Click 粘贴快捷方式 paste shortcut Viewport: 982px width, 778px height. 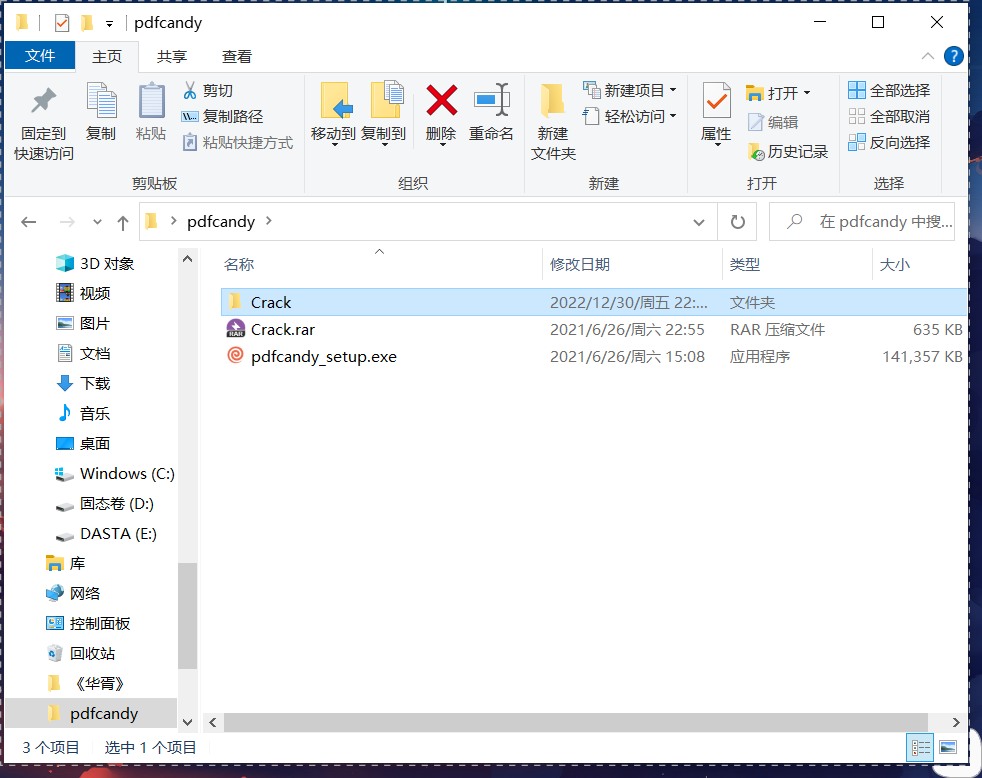coord(237,143)
